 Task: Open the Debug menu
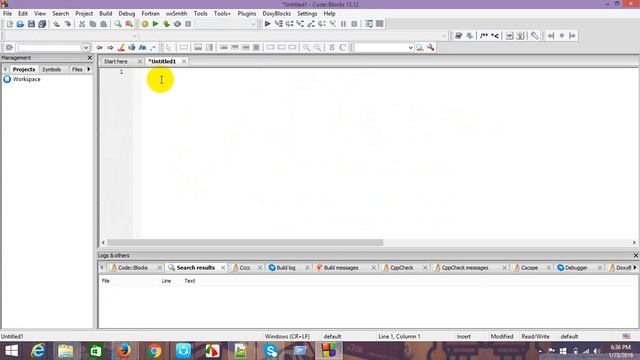tap(127, 13)
